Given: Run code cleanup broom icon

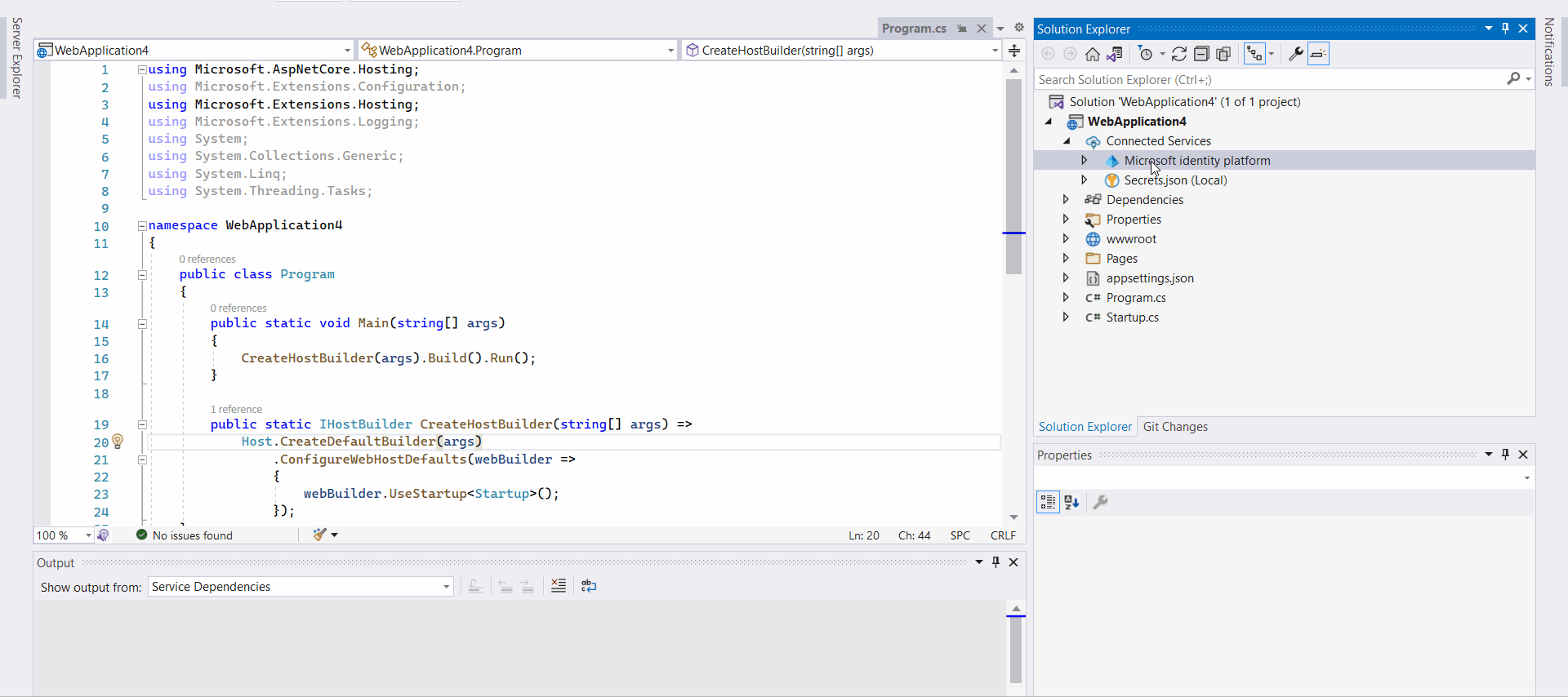Looking at the screenshot, I should pos(320,535).
